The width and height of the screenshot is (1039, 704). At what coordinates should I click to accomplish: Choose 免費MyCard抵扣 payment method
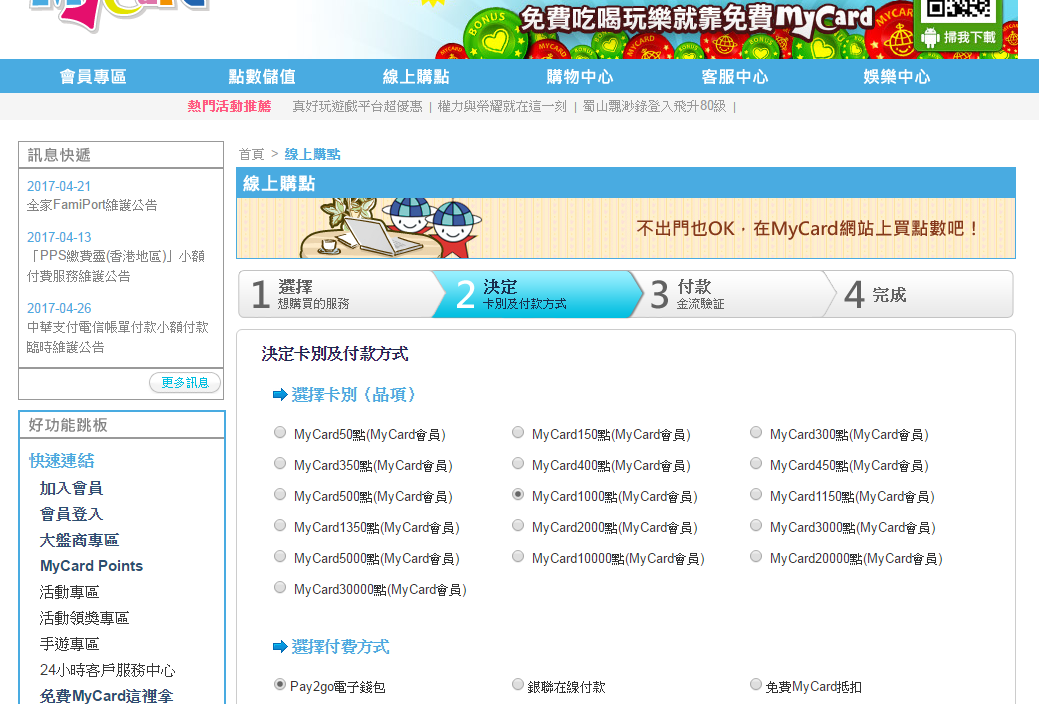point(756,685)
